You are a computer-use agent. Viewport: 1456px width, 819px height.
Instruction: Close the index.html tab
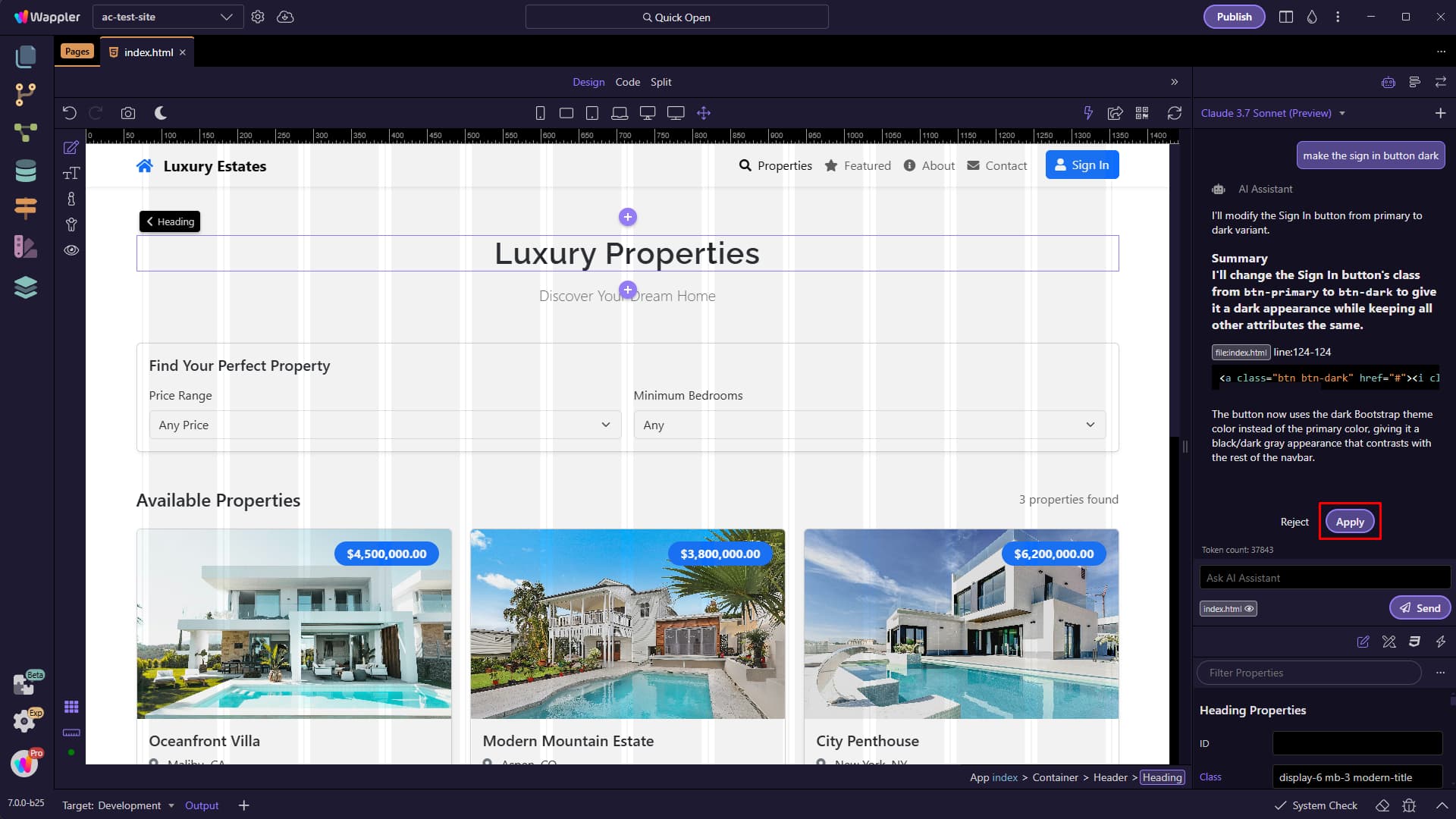(183, 52)
